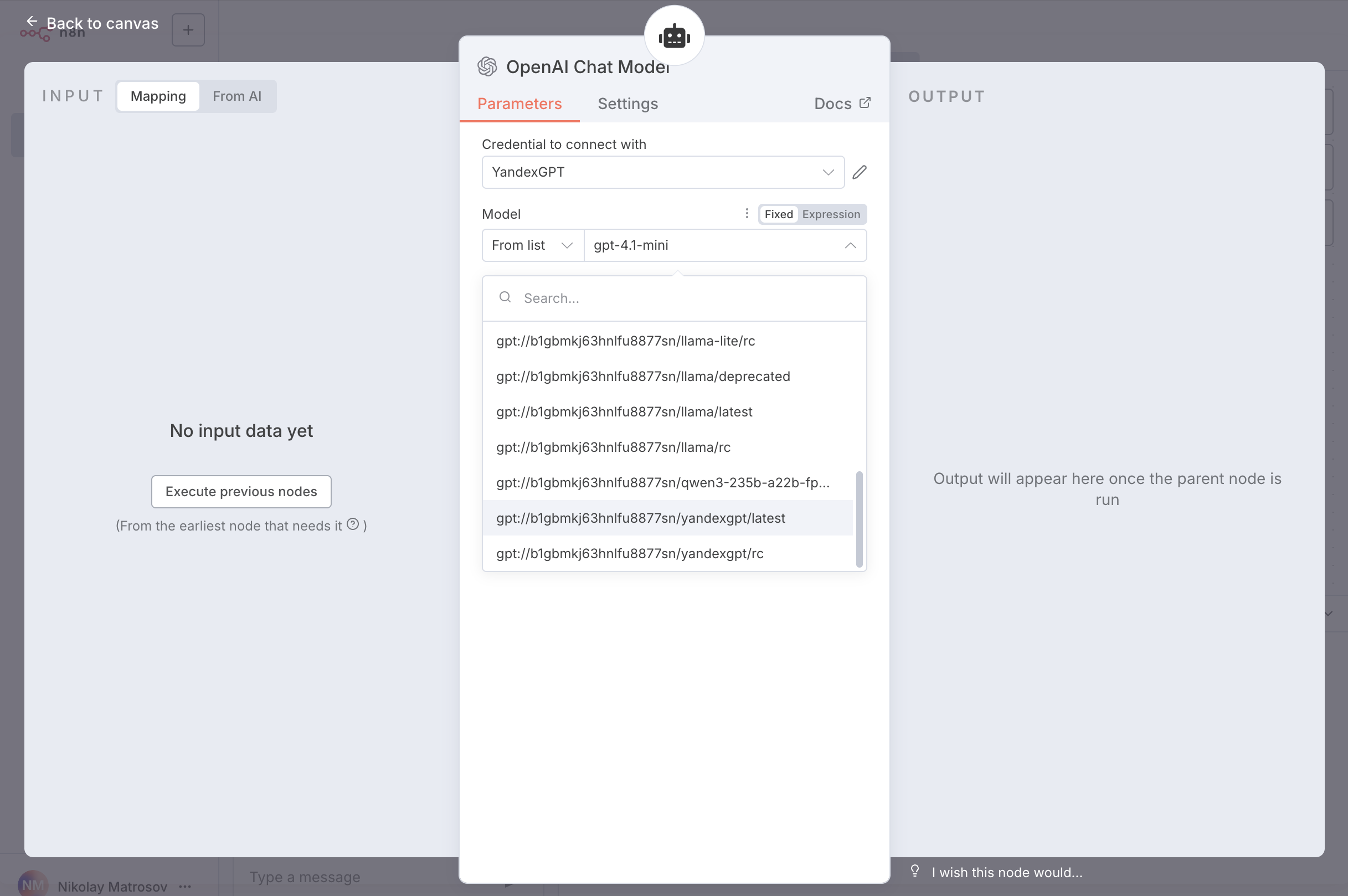The height and width of the screenshot is (896, 1348).
Task: Select From AI input view
Action: coord(237,96)
